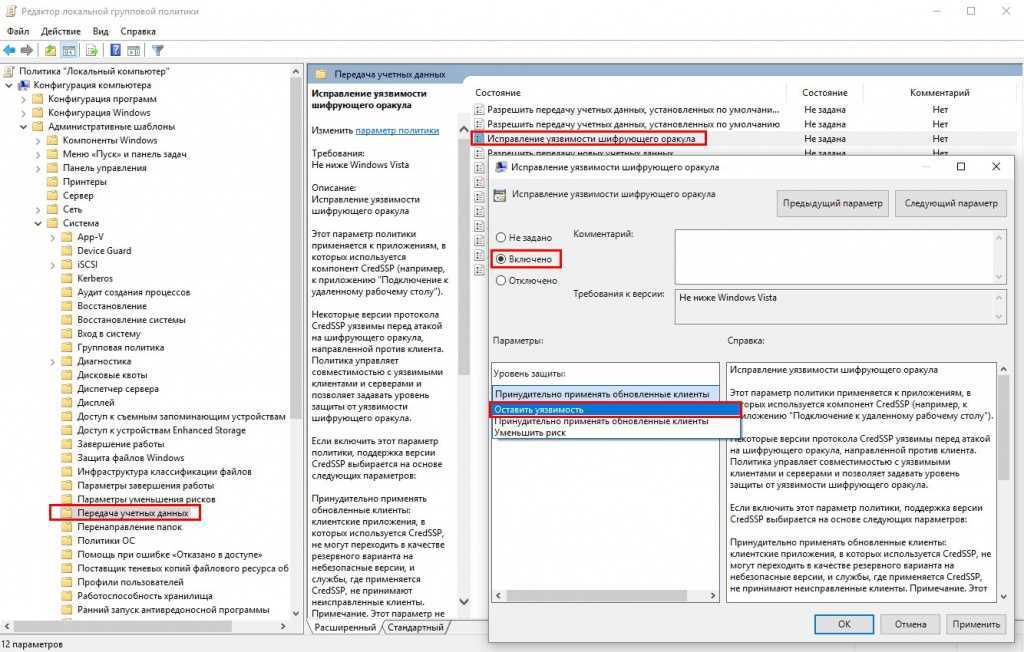Screen dimensions: 1024x652
Task: Open the 'Действие' menu
Action: pyautogui.click(x=60, y=31)
